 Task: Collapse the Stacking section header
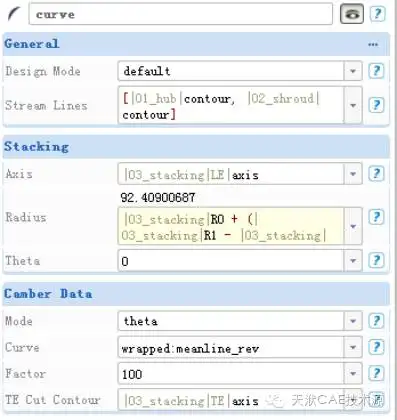[x=196, y=147]
